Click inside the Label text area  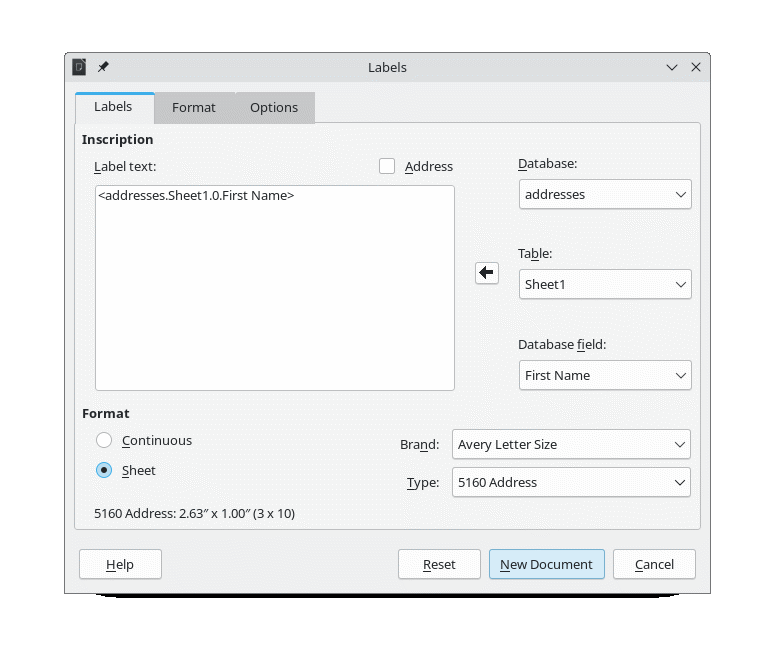(x=275, y=290)
